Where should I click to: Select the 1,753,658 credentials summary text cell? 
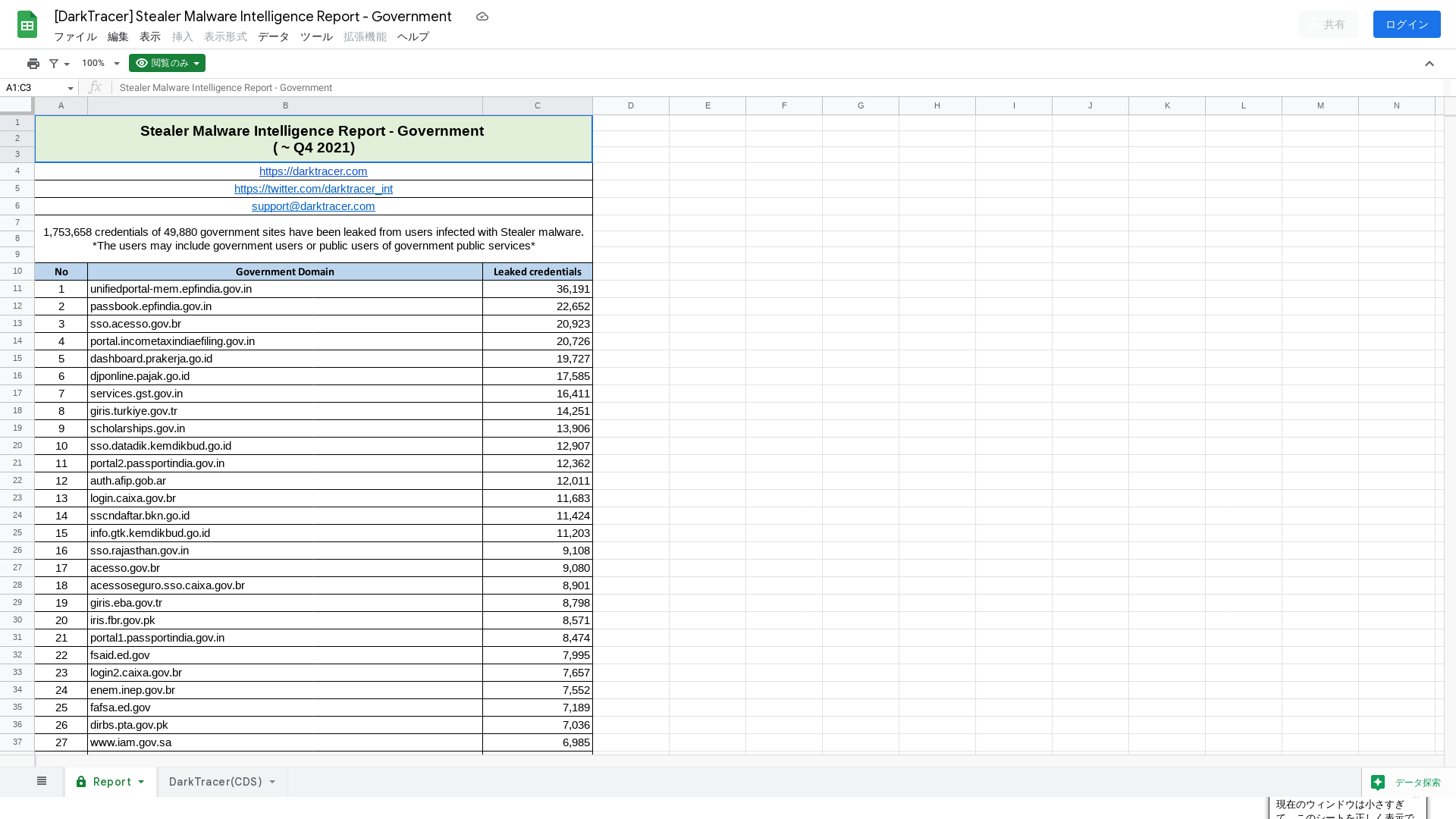[x=313, y=239]
